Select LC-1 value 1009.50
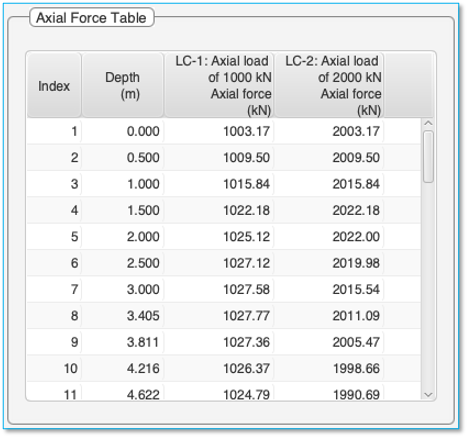The image size is (468, 437). coord(219,158)
